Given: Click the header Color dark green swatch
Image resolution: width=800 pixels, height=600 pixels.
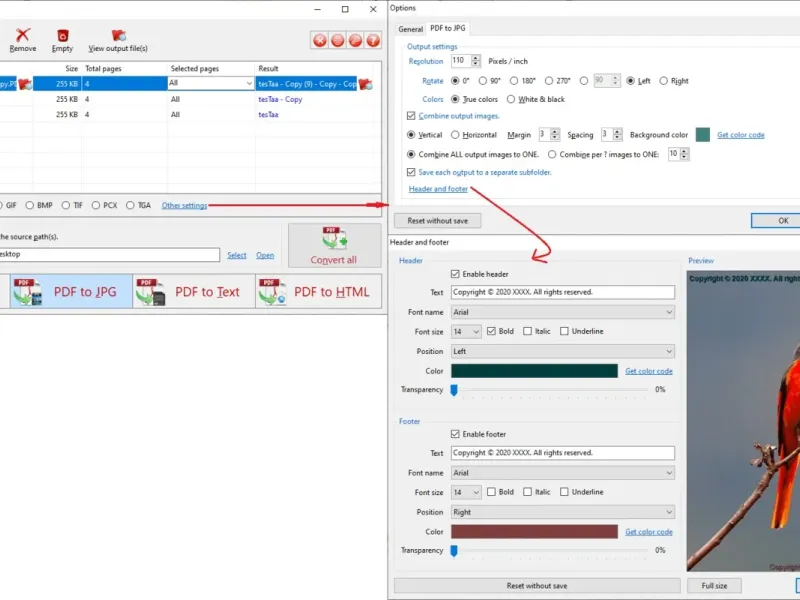Looking at the screenshot, I should click(x=534, y=371).
